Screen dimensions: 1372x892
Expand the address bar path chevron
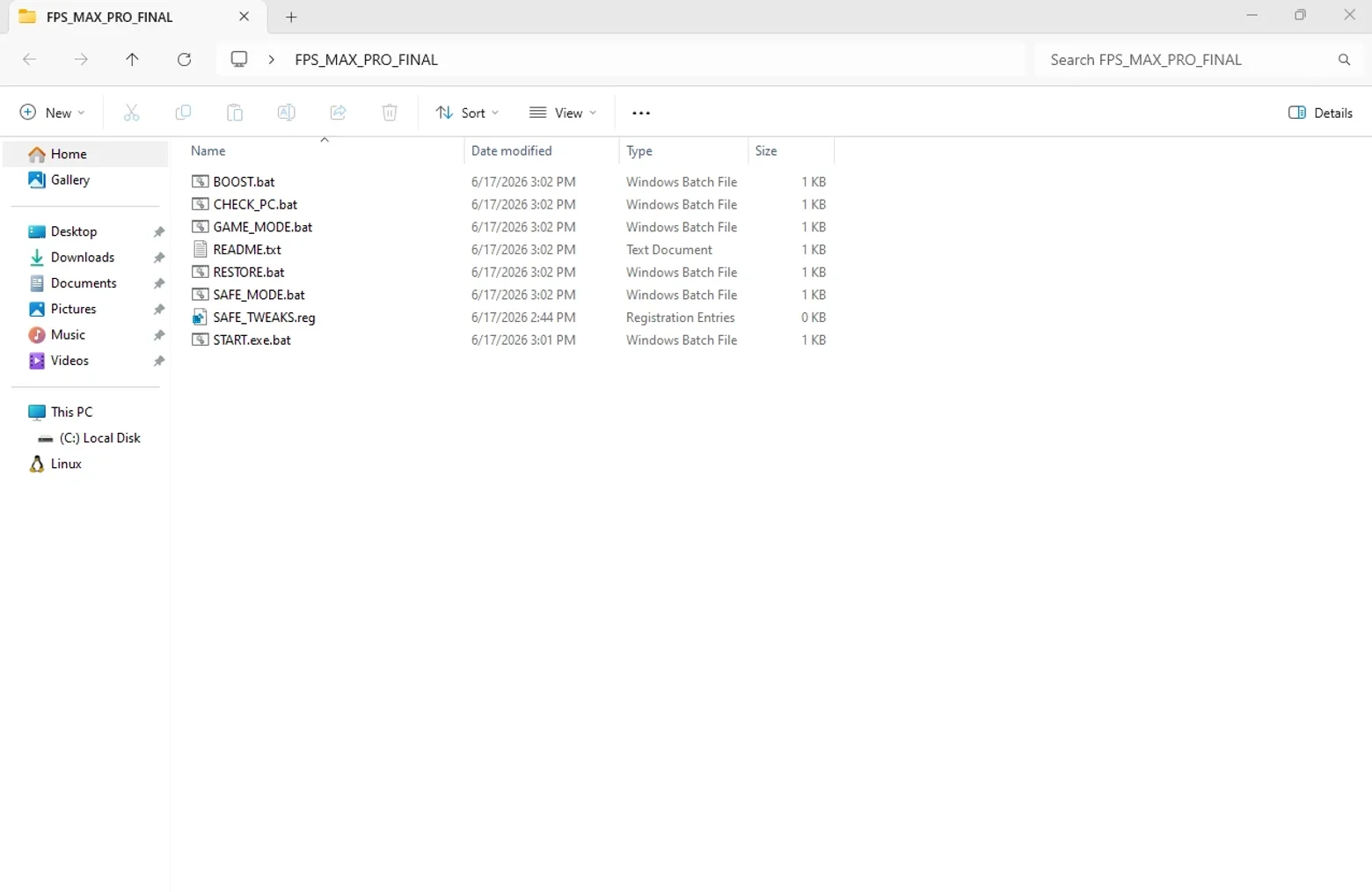pos(271,59)
